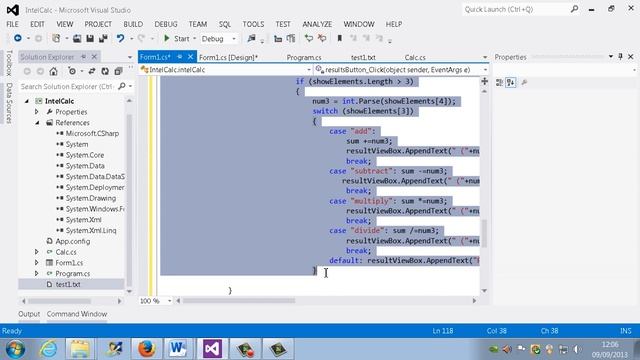Viewport: 640px width, 360px height.
Task: Click the Find in Files toolbar icon
Action: click(x=251, y=38)
